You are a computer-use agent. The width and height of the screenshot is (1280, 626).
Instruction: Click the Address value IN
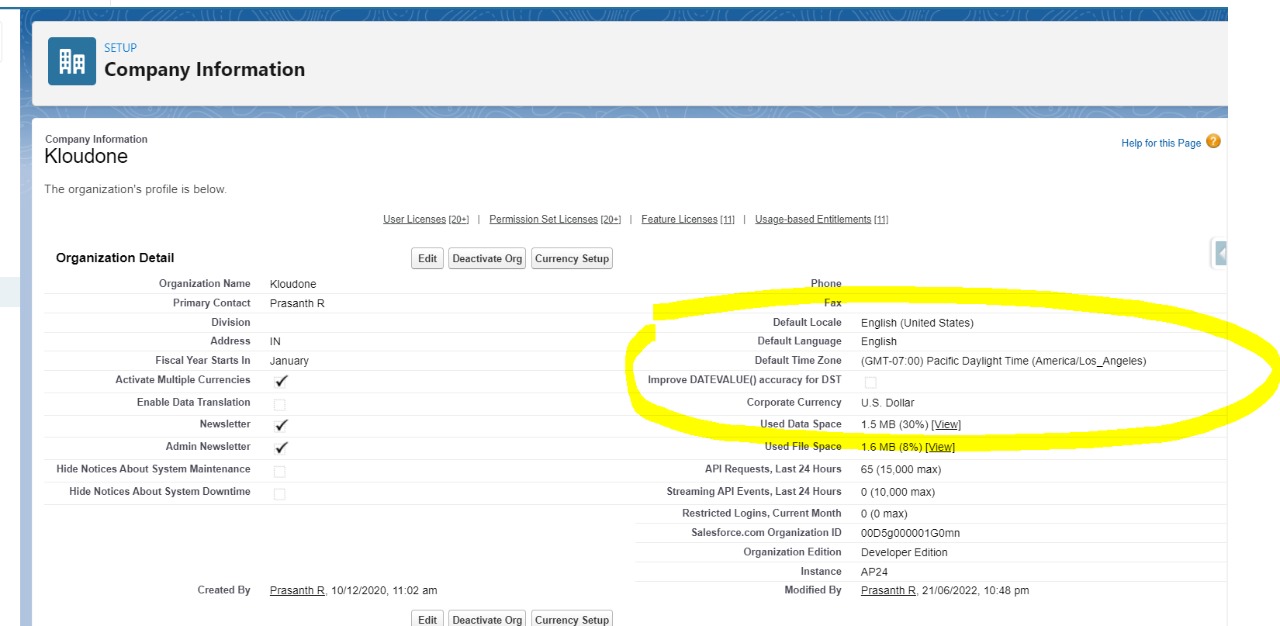[275, 341]
